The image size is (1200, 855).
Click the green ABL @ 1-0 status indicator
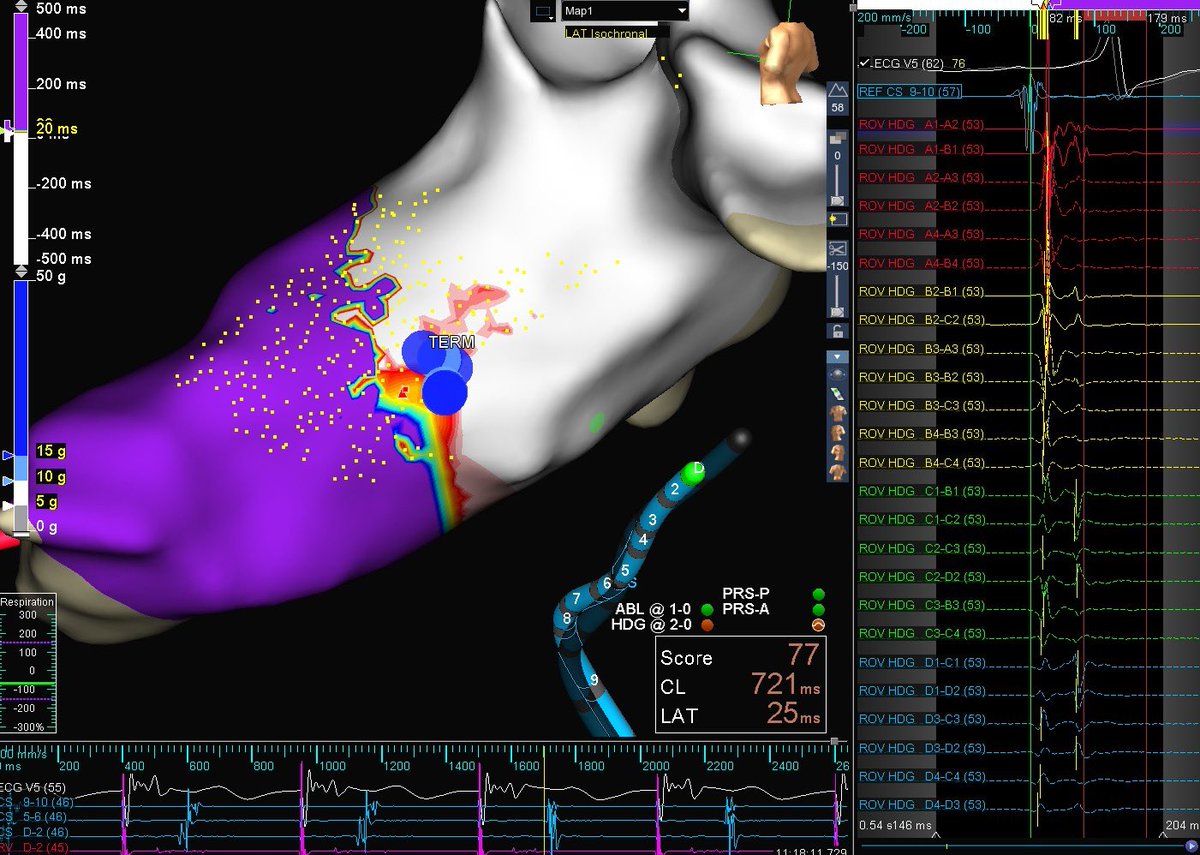[707, 609]
